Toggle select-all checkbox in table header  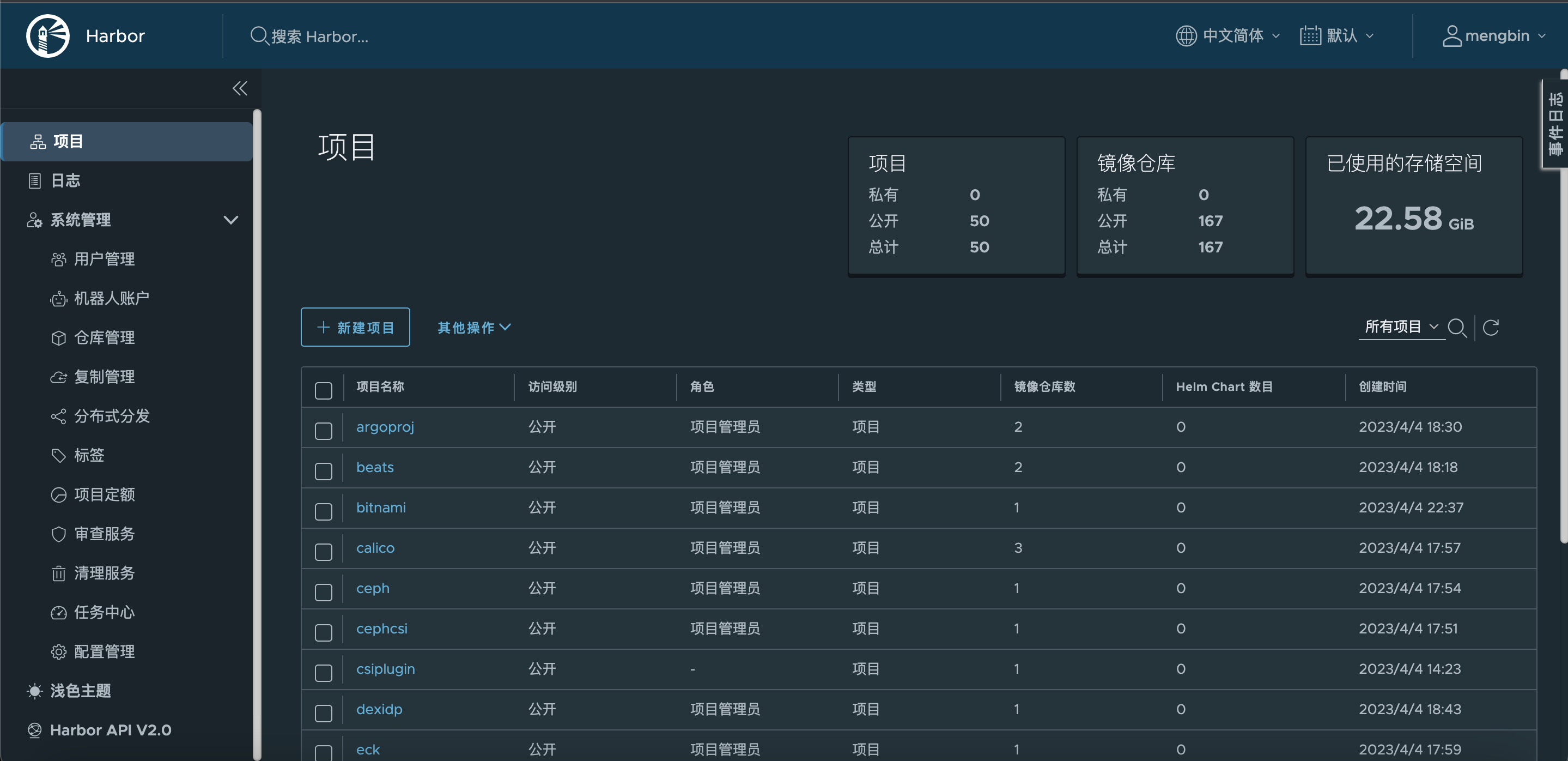coord(323,390)
